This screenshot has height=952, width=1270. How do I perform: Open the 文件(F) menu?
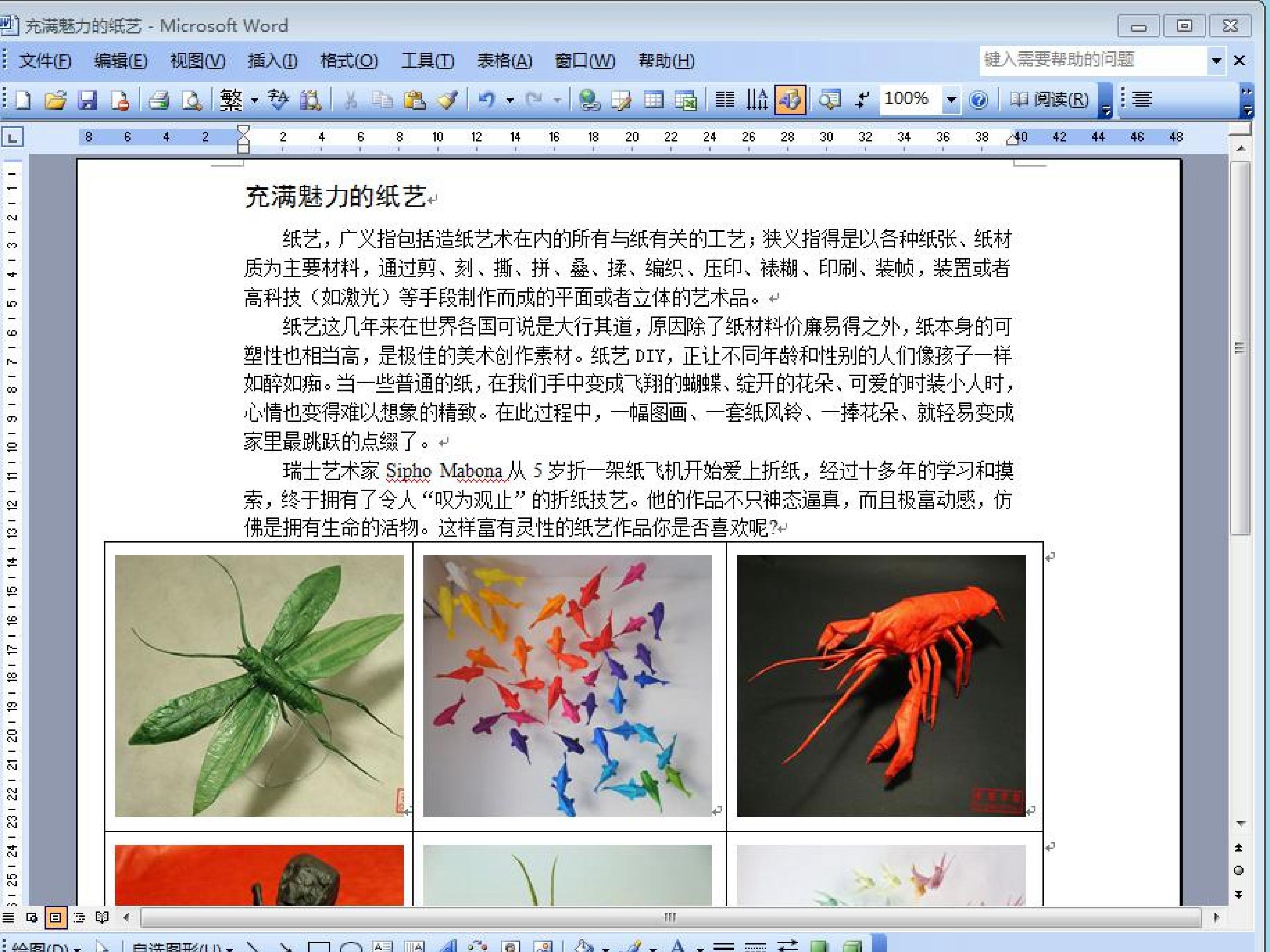coord(45,60)
